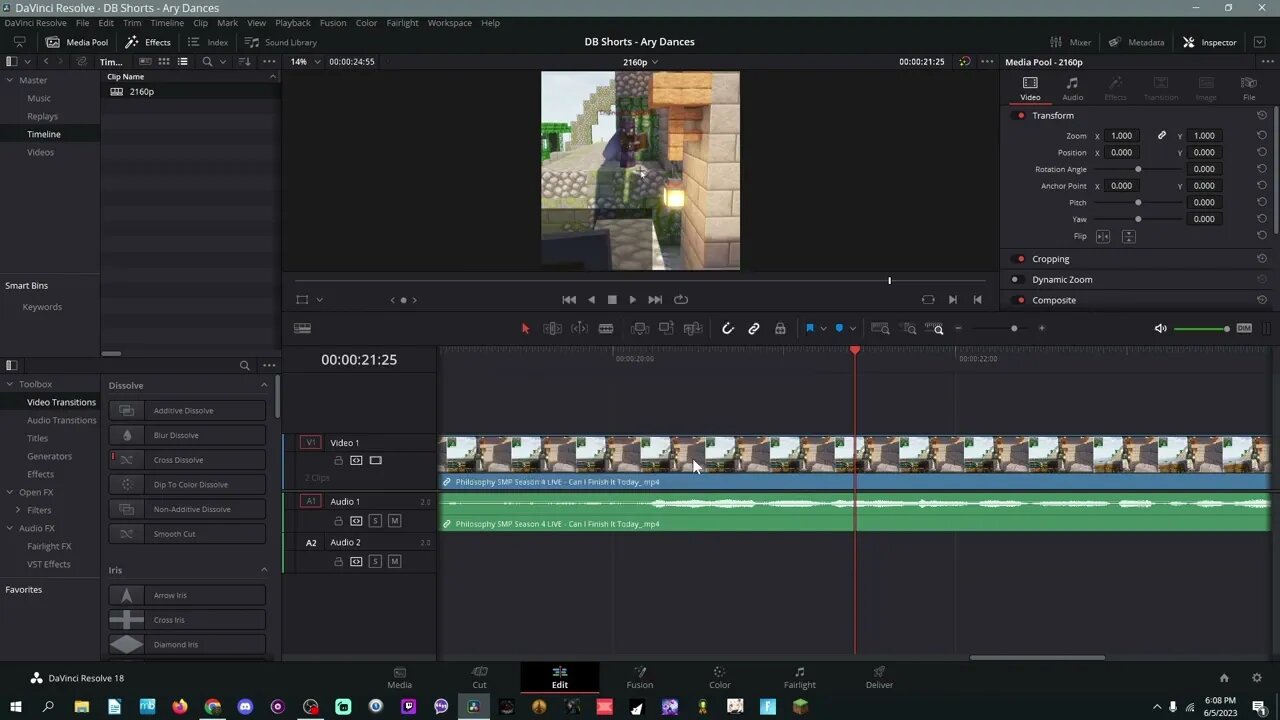1280x720 pixels.
Task: Switch to the Fairlight page
Action: pyautogui.click(x=799, y=677)
